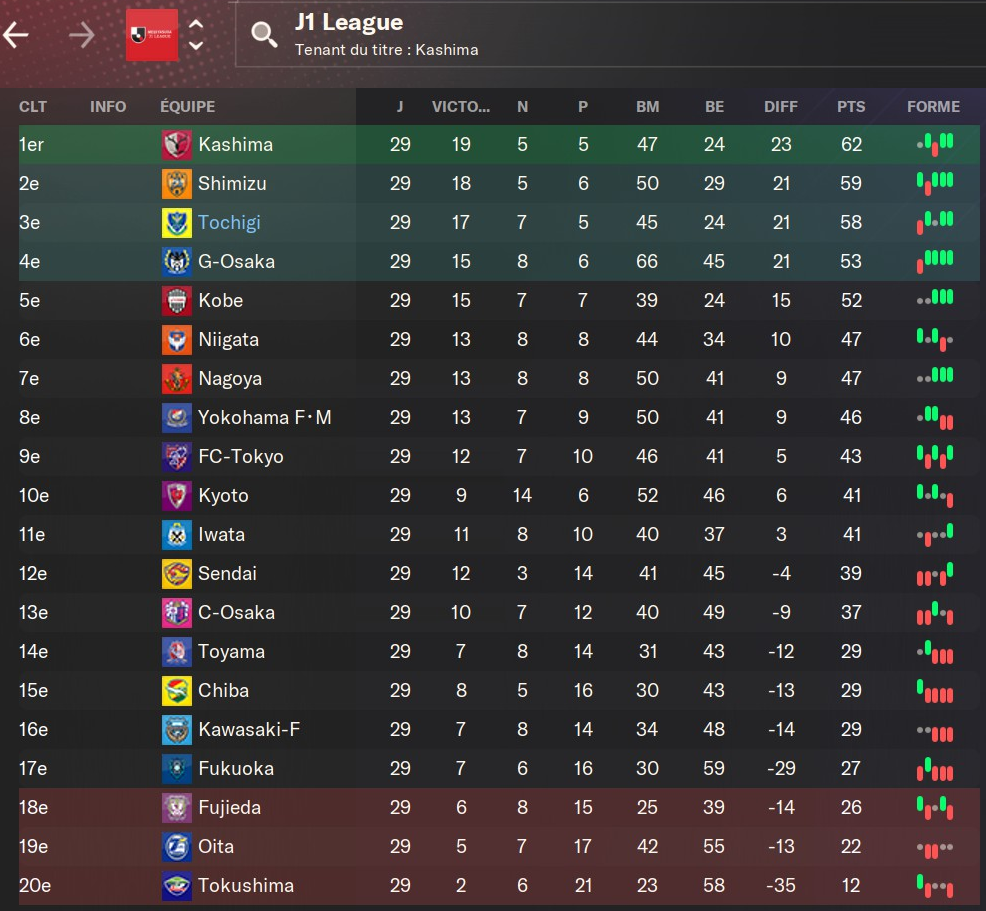Viewport: 986px width, 911px height.
Task: Click the Kawasaki-F team name
Action: tap(249, 730)
